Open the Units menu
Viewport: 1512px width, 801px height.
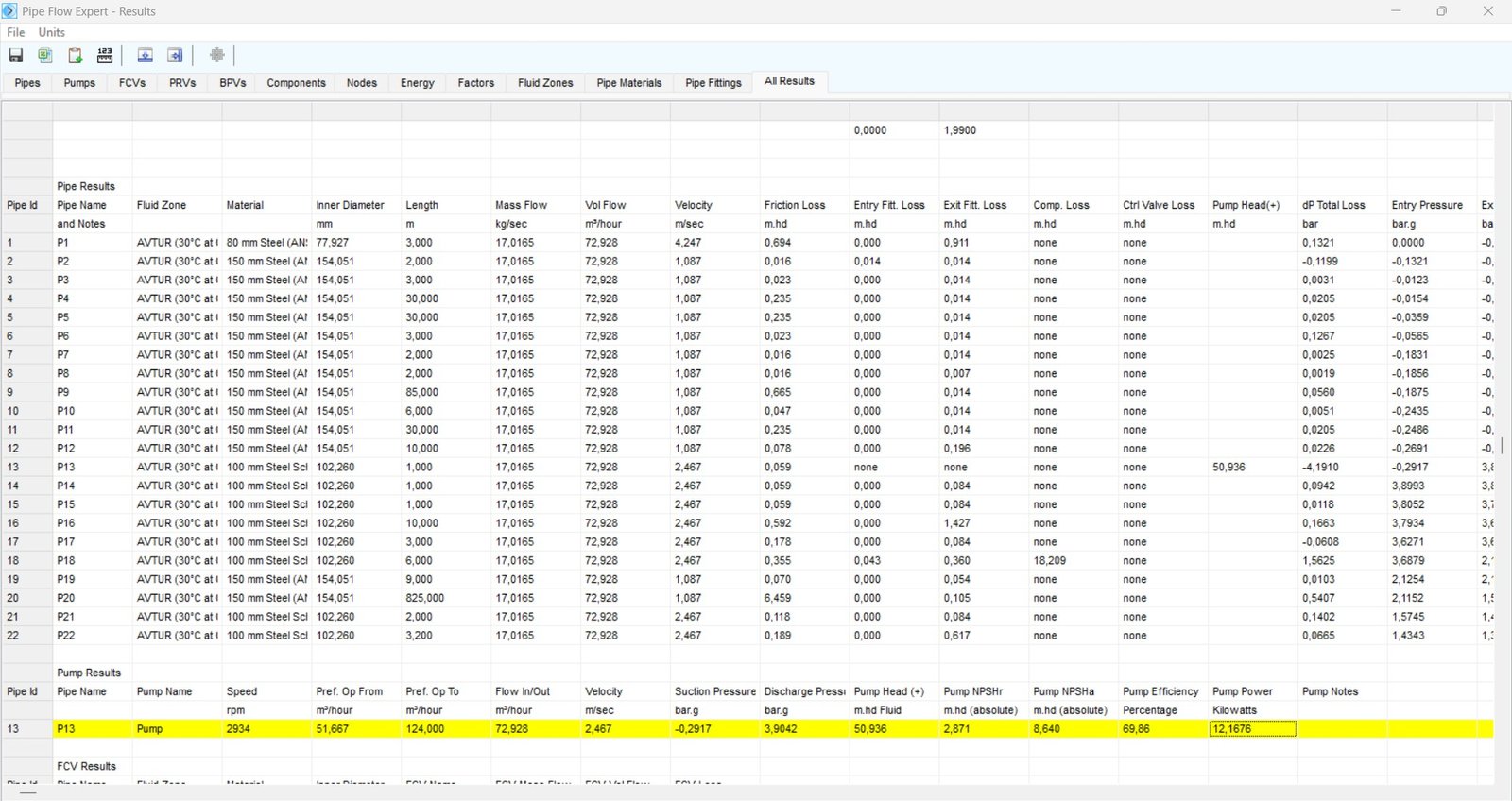(x=52, y=32)
